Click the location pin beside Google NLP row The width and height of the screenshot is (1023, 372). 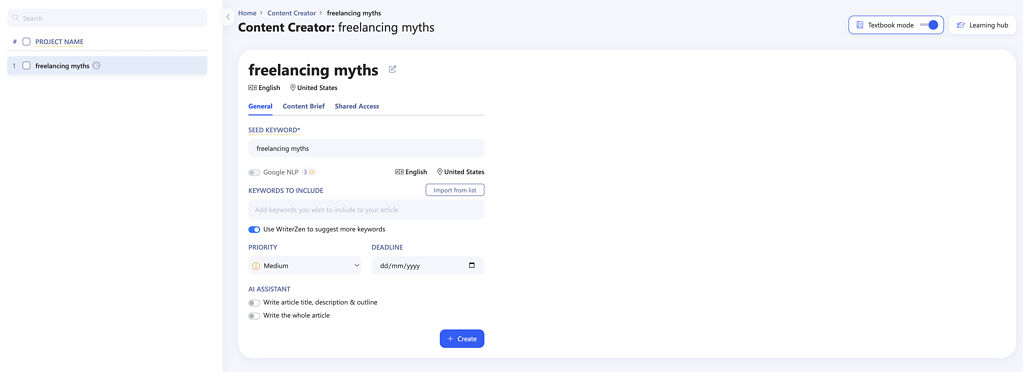pos(440,172)
